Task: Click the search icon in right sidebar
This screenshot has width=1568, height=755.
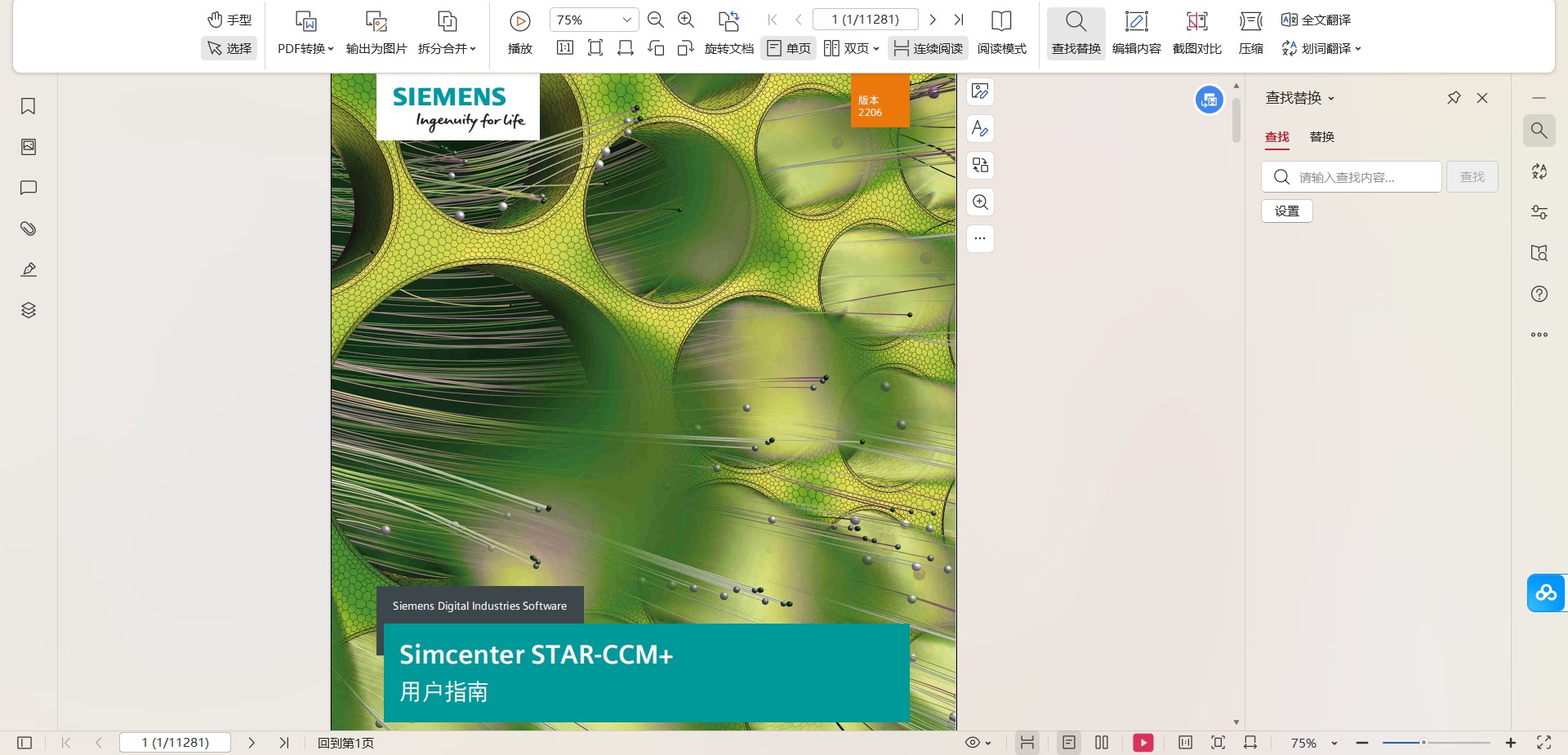Action: coord(1539,131)
